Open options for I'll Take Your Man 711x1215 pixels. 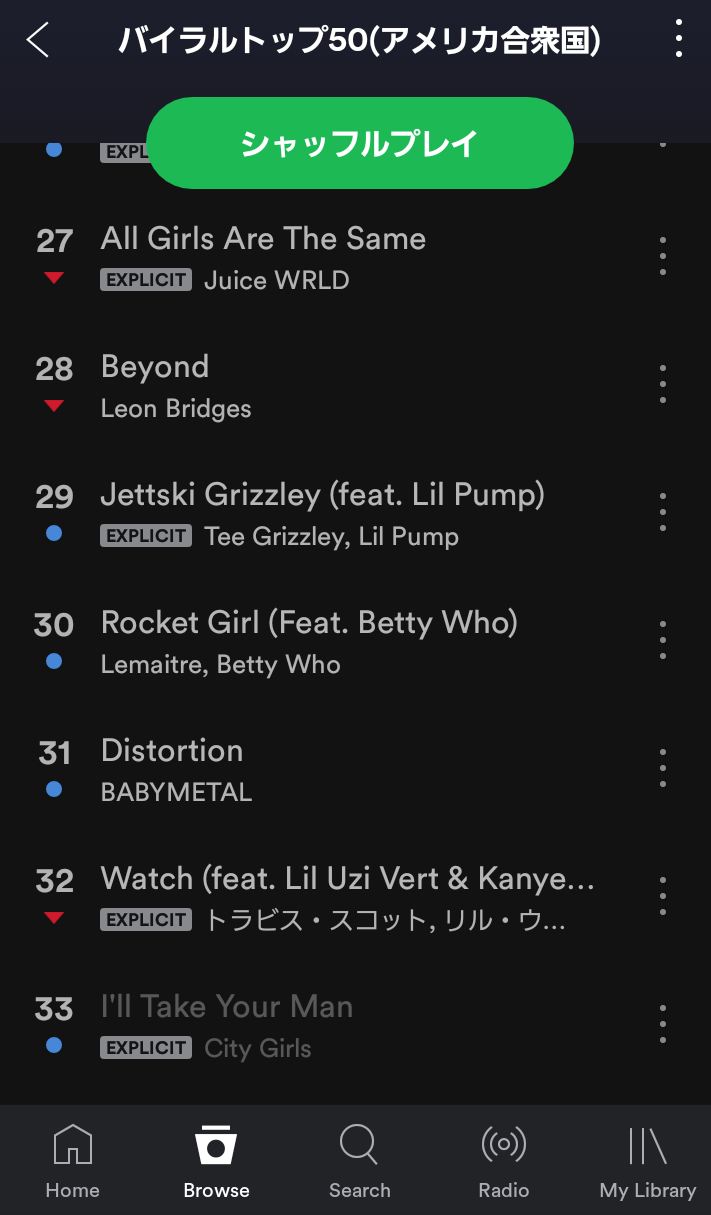click(x=662, y=1024)
